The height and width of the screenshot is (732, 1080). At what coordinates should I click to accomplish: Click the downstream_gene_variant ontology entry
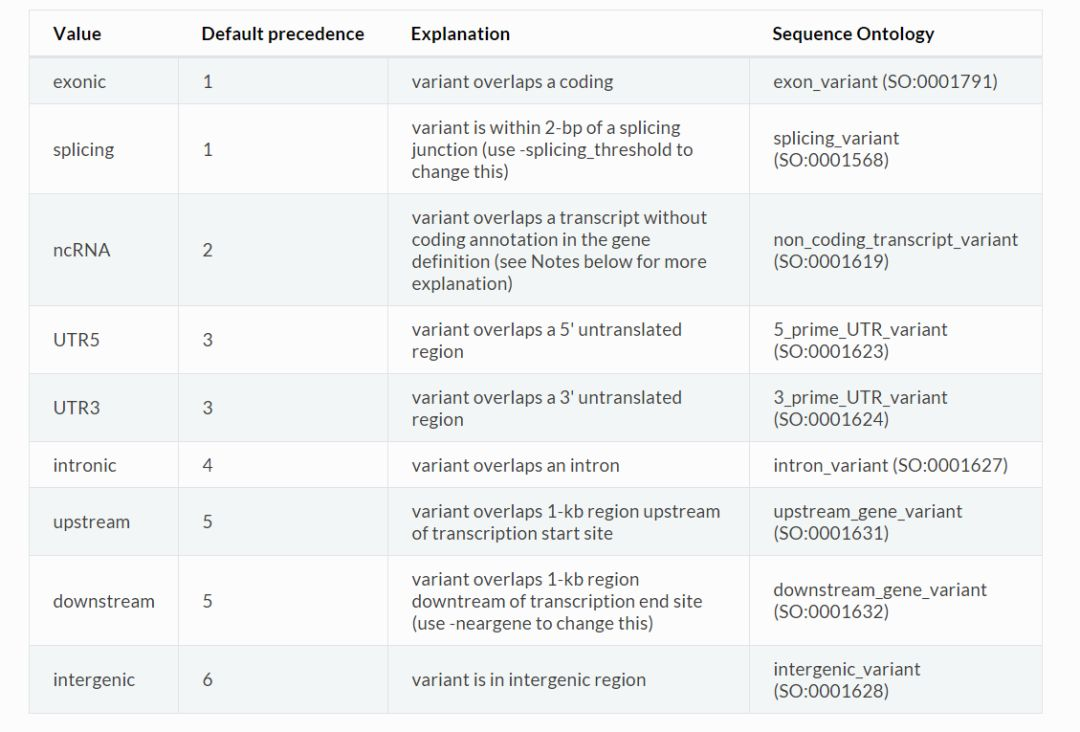click(x=879, y=601)
